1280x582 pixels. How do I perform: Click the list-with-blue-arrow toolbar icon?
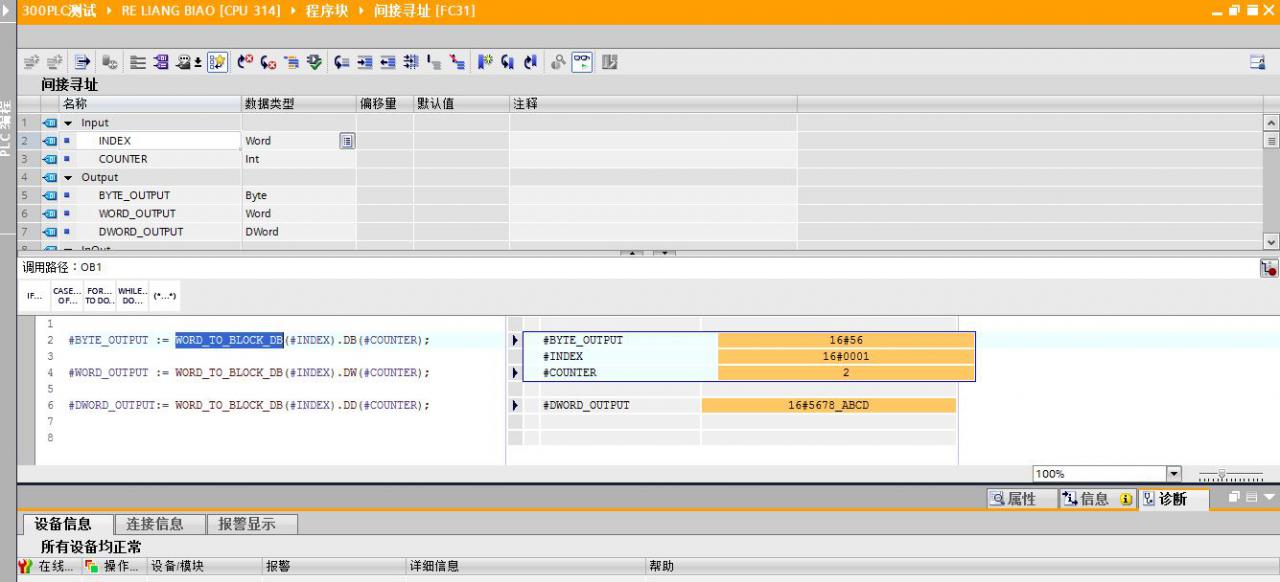pos(82,62)
